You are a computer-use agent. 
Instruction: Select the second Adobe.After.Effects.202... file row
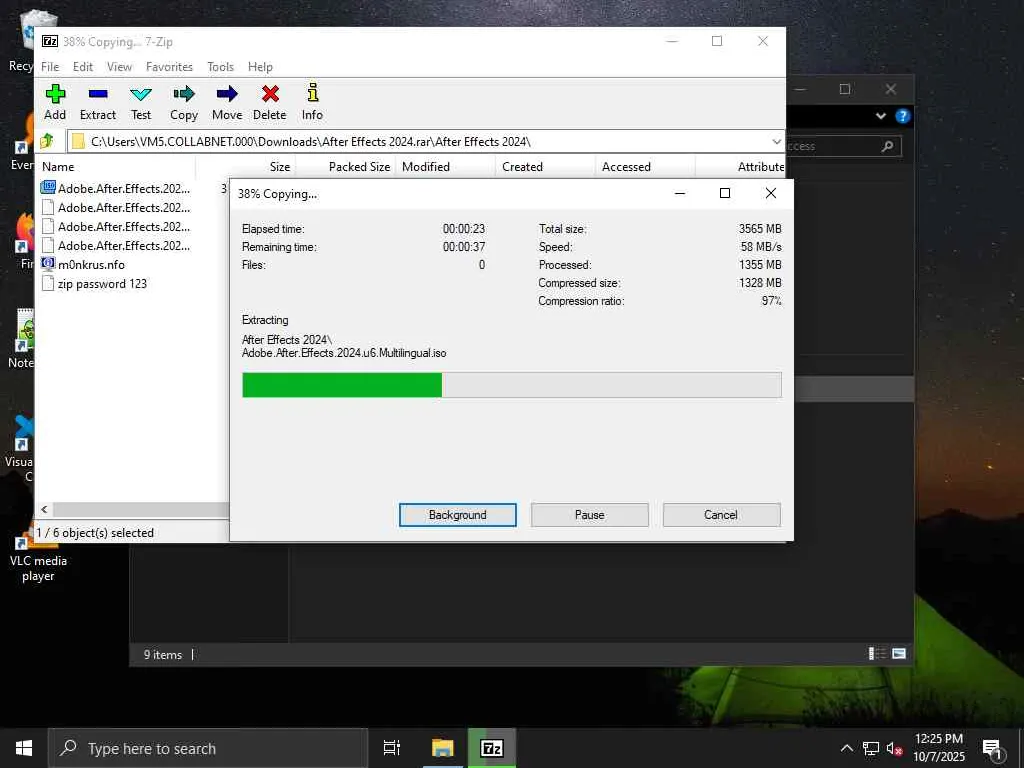[123, 207]
